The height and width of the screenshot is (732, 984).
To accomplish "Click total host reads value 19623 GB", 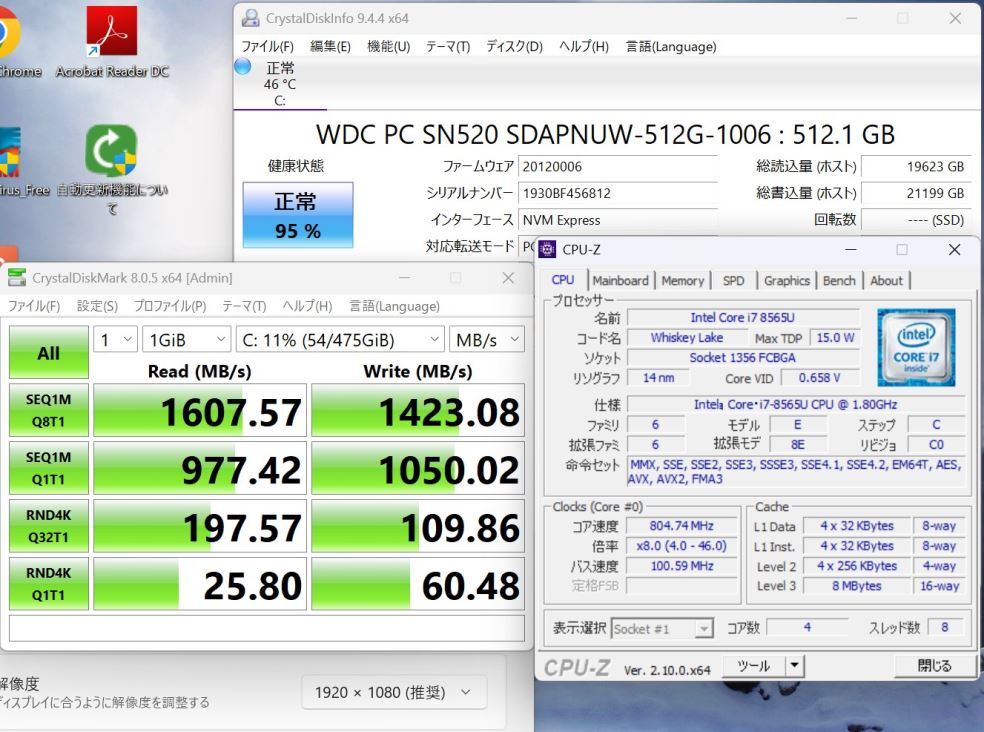I will point(916,166).
